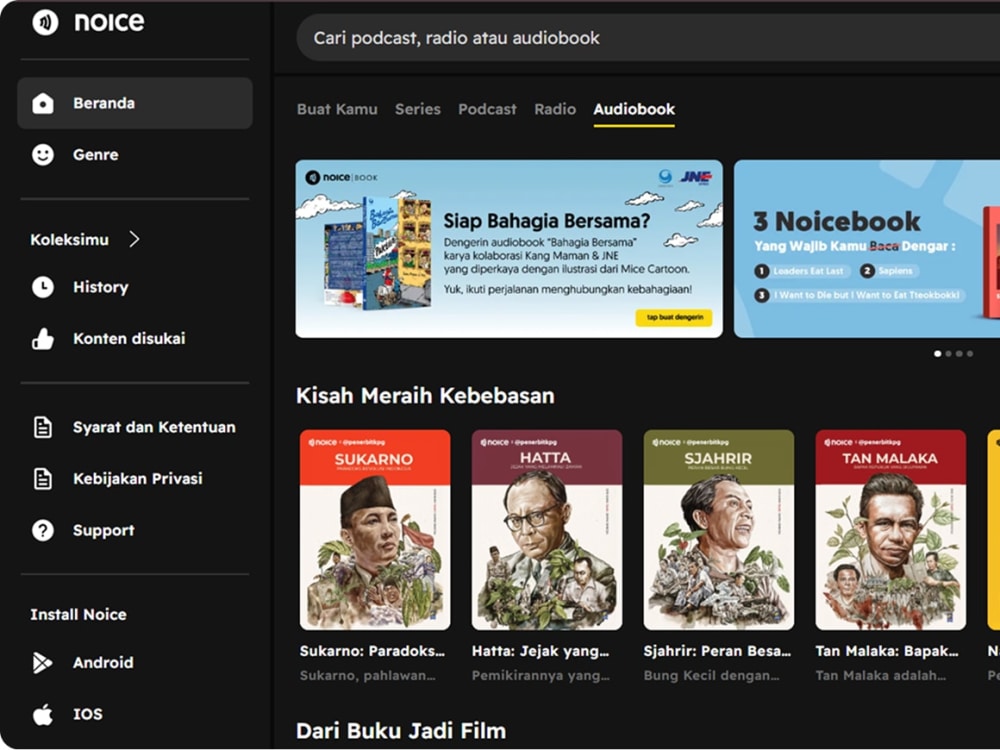Click the noice wordmark text
The image size is (1000, 750).
[109, 22]
